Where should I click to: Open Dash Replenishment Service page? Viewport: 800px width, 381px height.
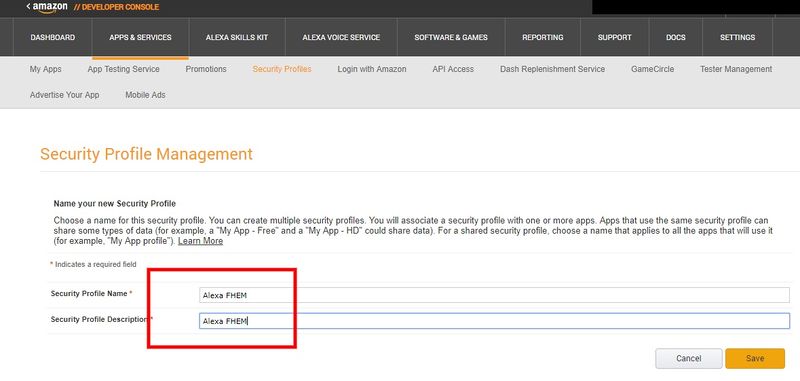coord(553,69)
